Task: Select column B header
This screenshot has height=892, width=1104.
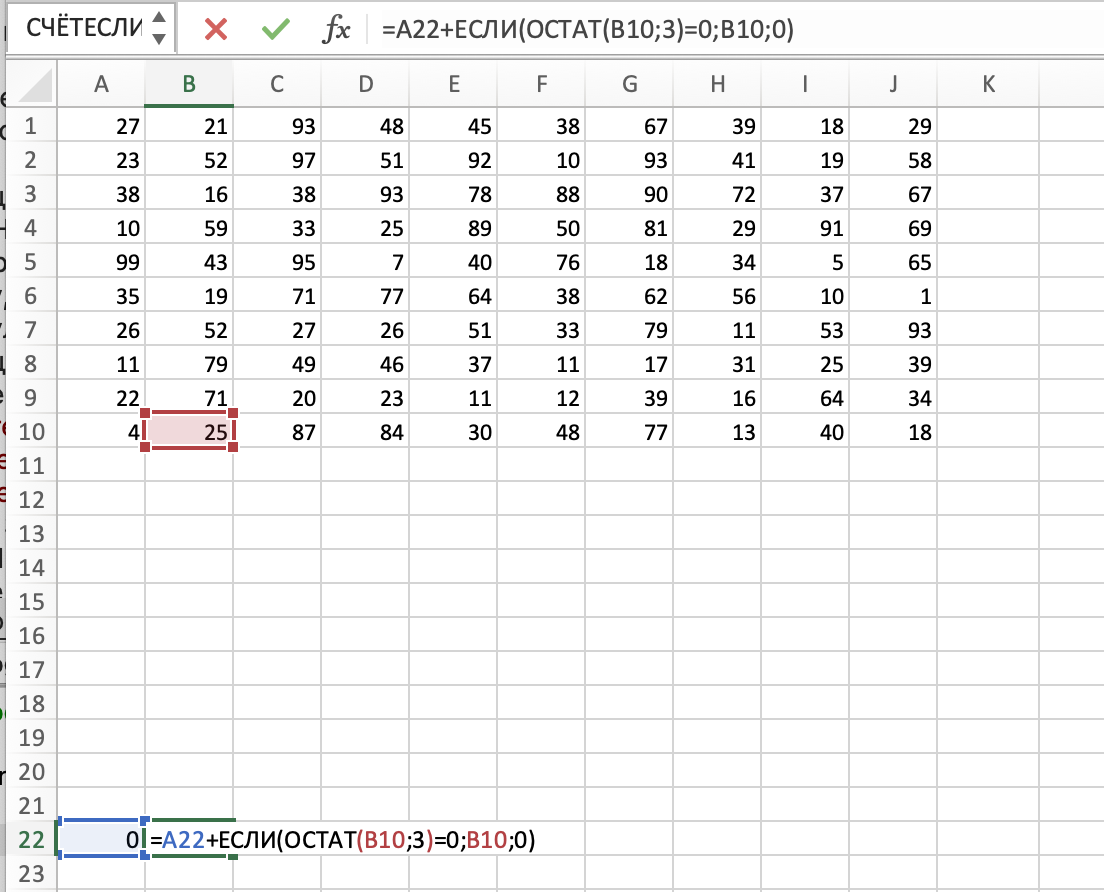Action: pyautogui.click(x=189, y=85)
